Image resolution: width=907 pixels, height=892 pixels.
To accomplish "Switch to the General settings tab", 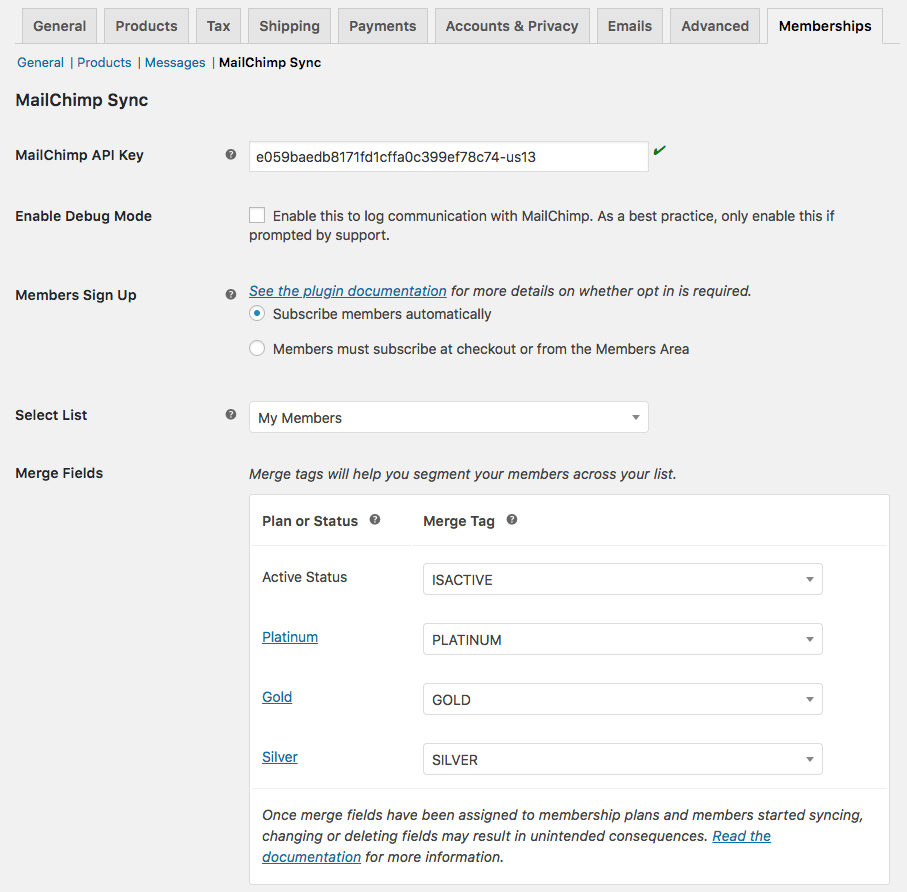I will [x=60, y=26].
